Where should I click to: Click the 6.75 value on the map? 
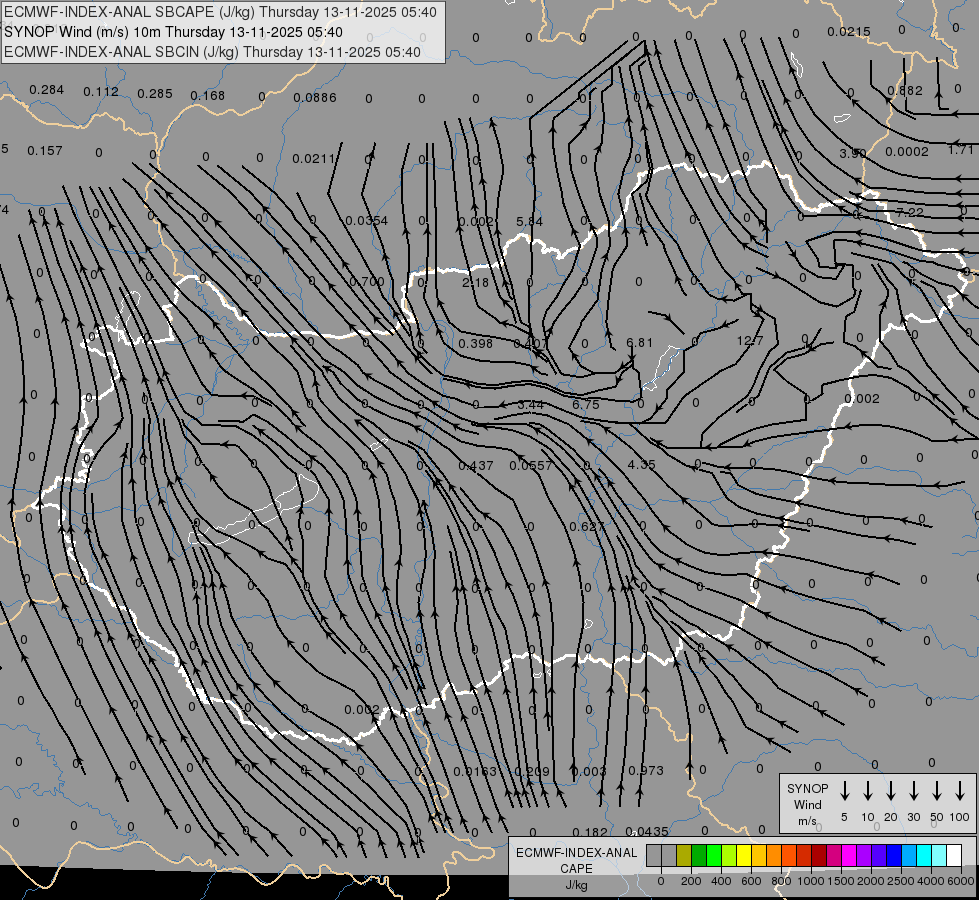click(586, 404)
